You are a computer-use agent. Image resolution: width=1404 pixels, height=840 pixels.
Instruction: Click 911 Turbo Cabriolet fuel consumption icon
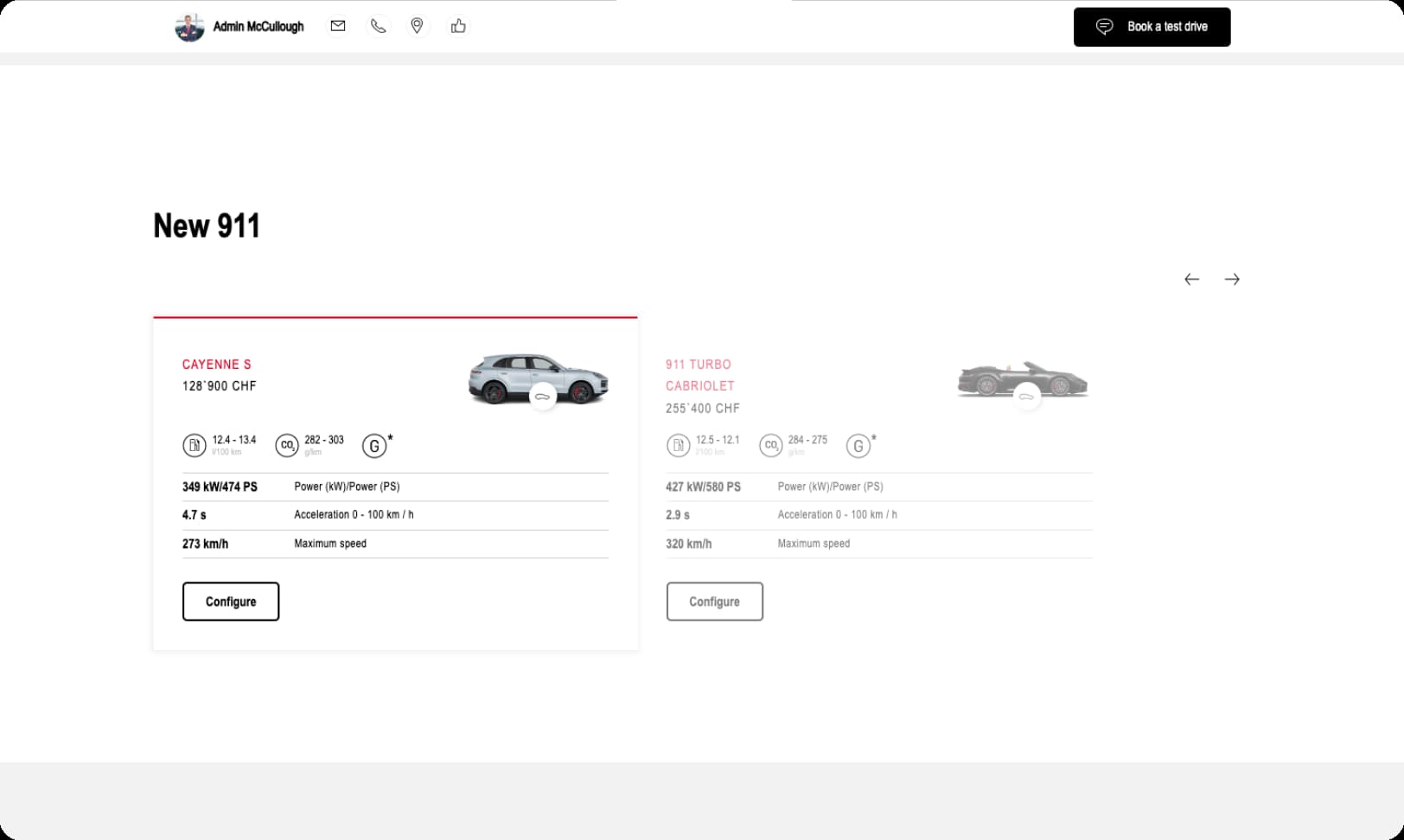(679, 446)
